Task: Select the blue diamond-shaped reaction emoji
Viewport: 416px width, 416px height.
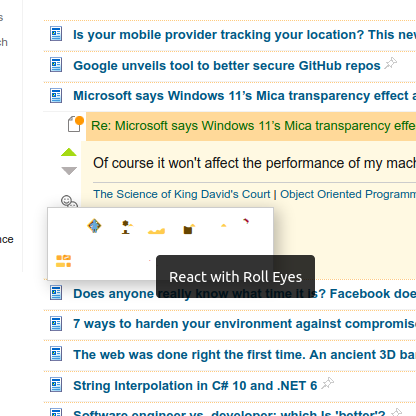Action: pos(94,226)
